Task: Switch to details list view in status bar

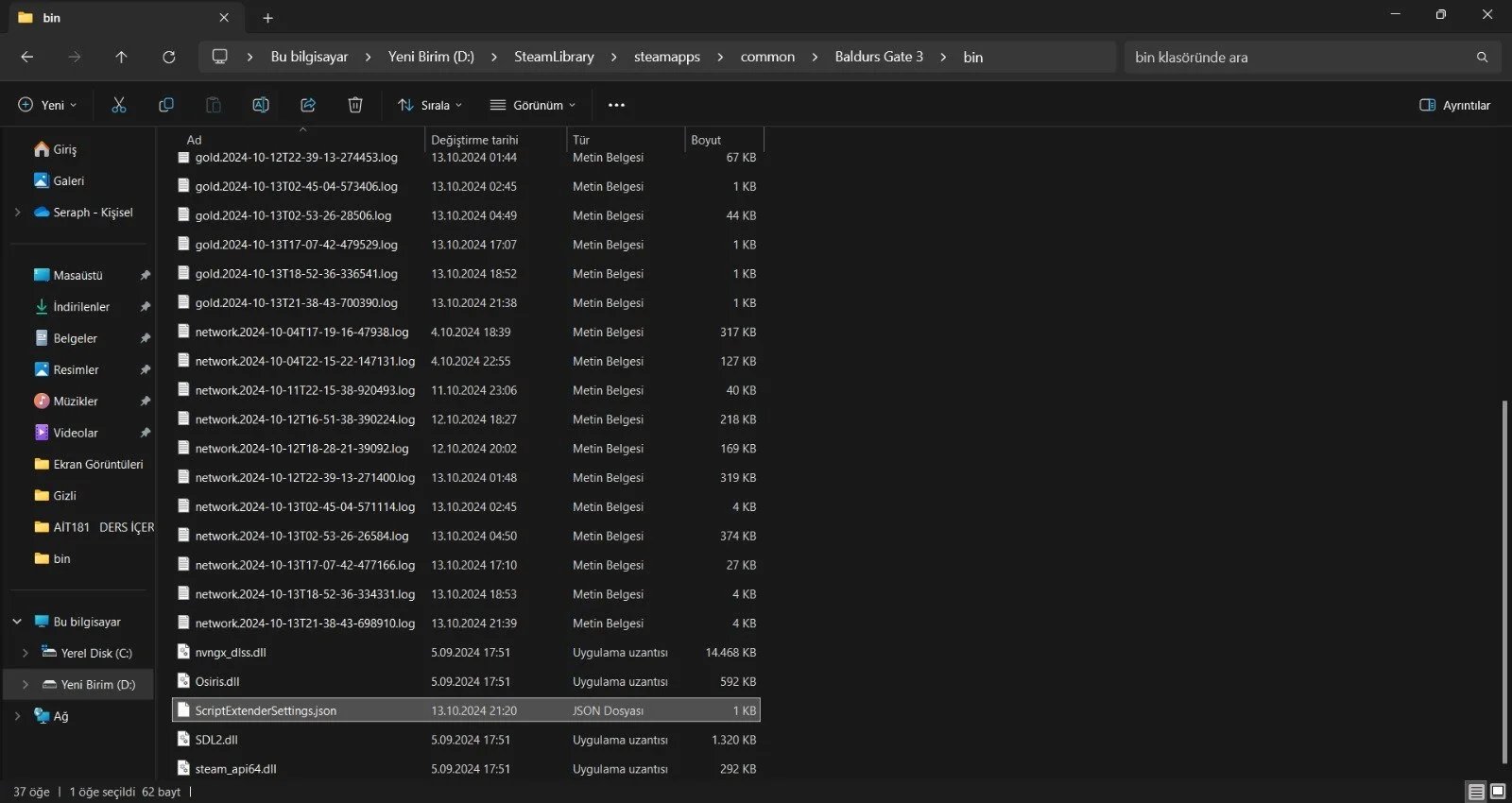Action: tap(1476, 792)
